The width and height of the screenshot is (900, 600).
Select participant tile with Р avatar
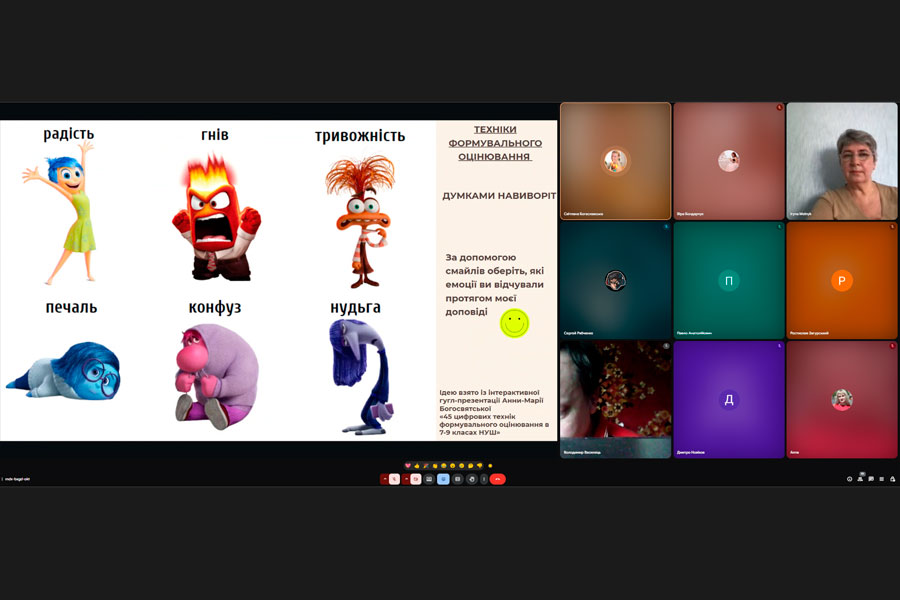point(841,280)
